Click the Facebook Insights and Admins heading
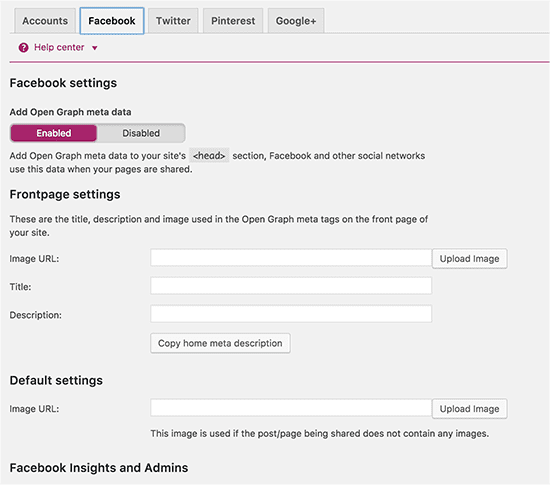550x485 pixels. pos(99,468)
